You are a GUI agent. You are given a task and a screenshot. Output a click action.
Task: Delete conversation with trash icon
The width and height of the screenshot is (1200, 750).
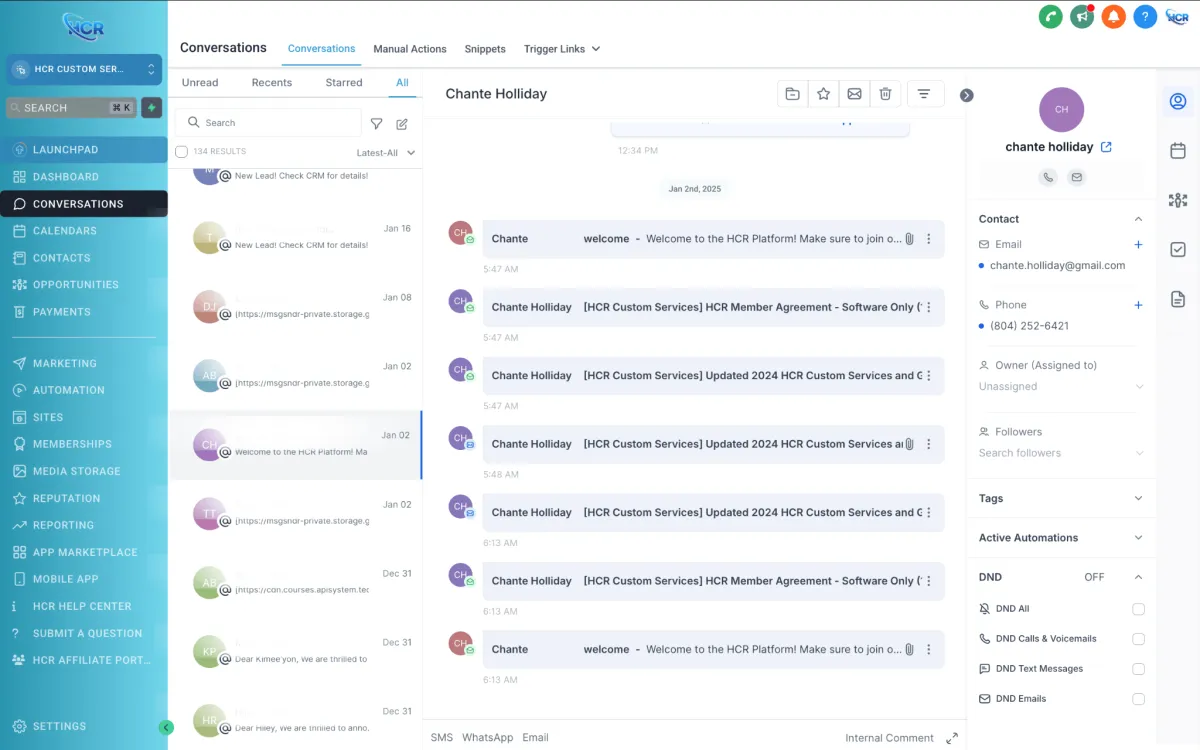[x=885, y=94]
